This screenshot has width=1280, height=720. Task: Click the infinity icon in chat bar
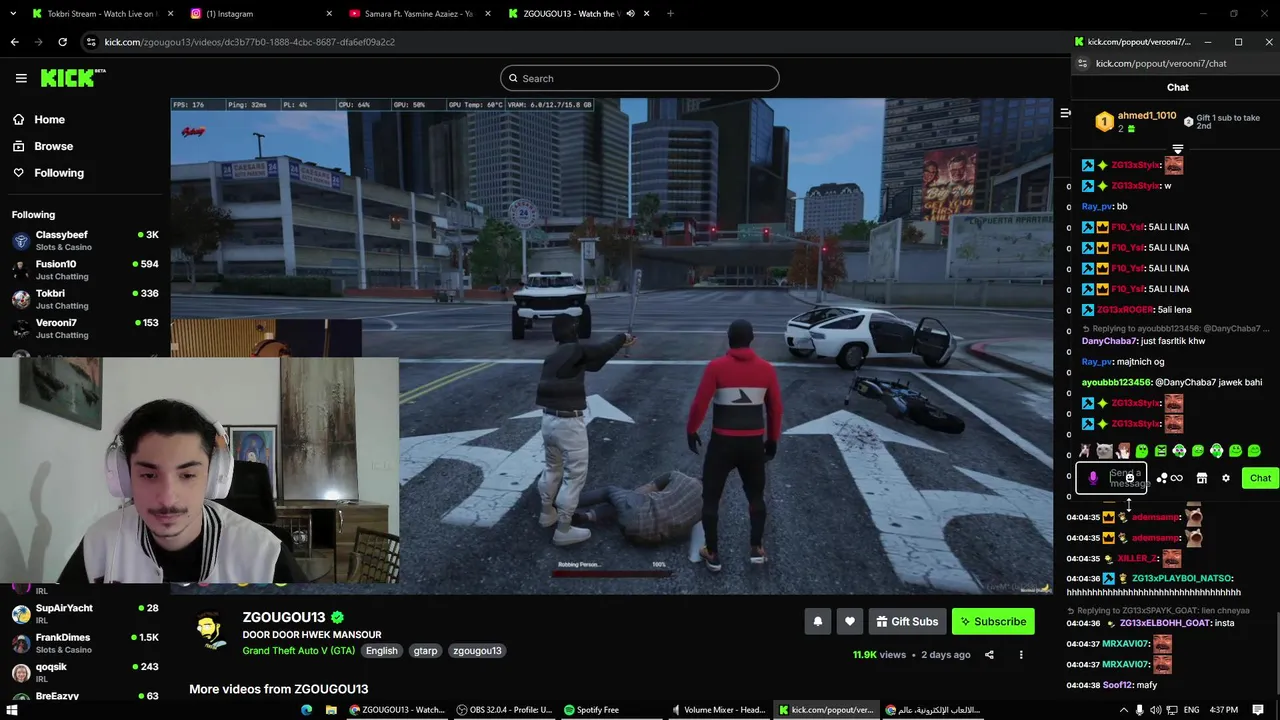[x=1177, y=478]
